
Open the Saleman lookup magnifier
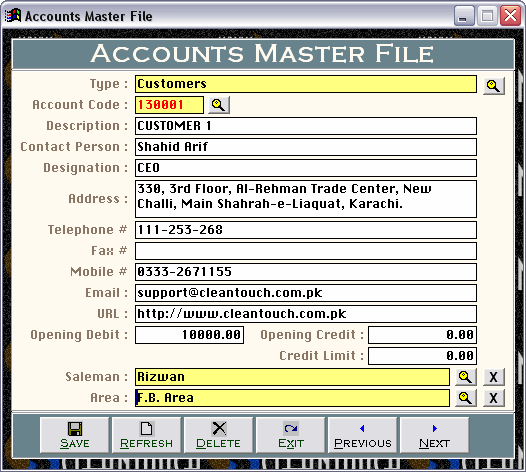(466, 377)
